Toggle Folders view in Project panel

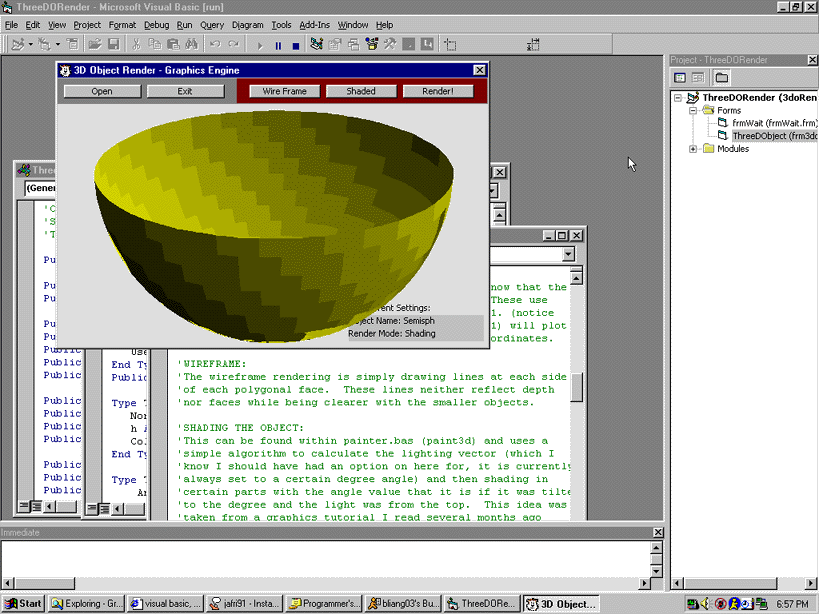point(721,77)
